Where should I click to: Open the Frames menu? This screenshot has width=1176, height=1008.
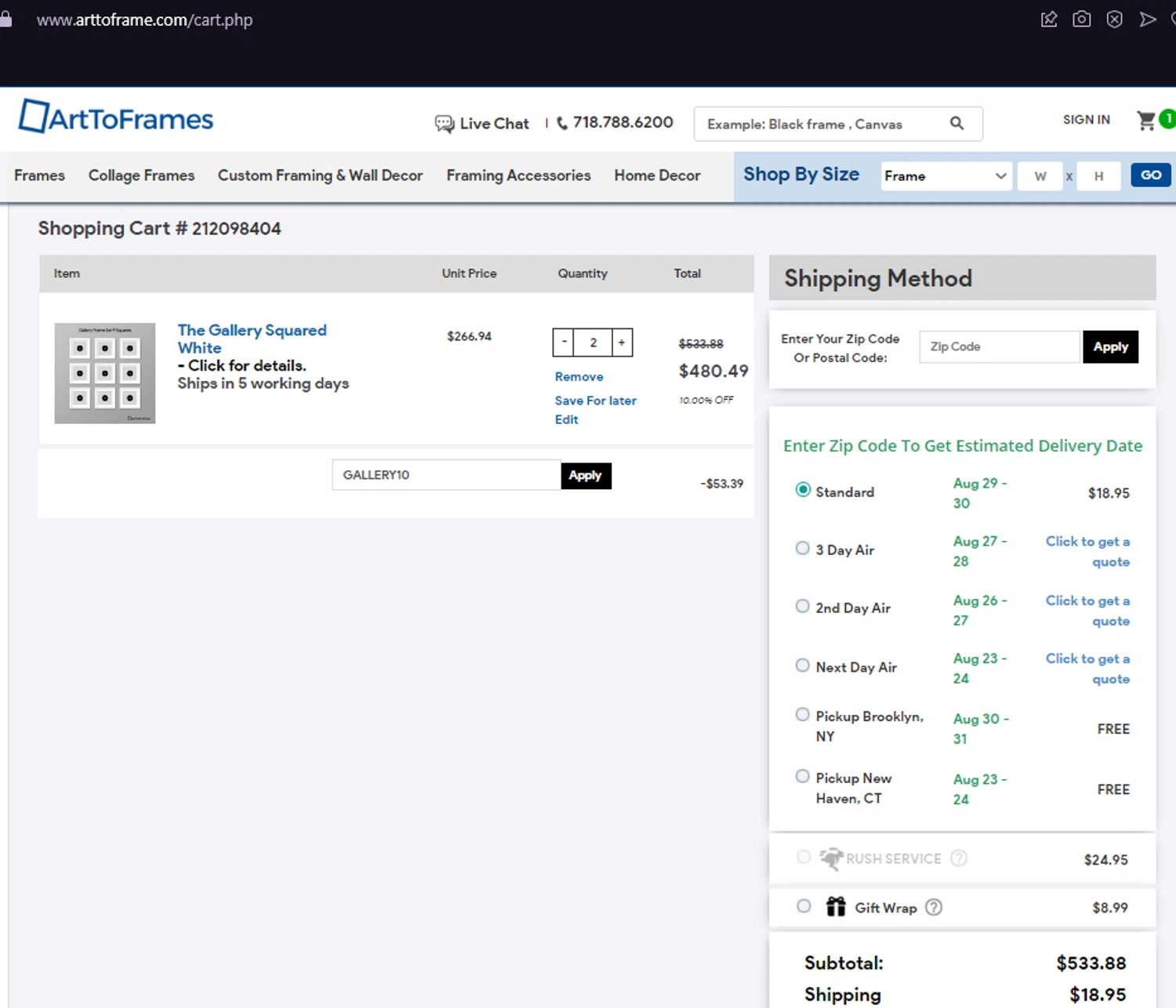click(39, 176)
